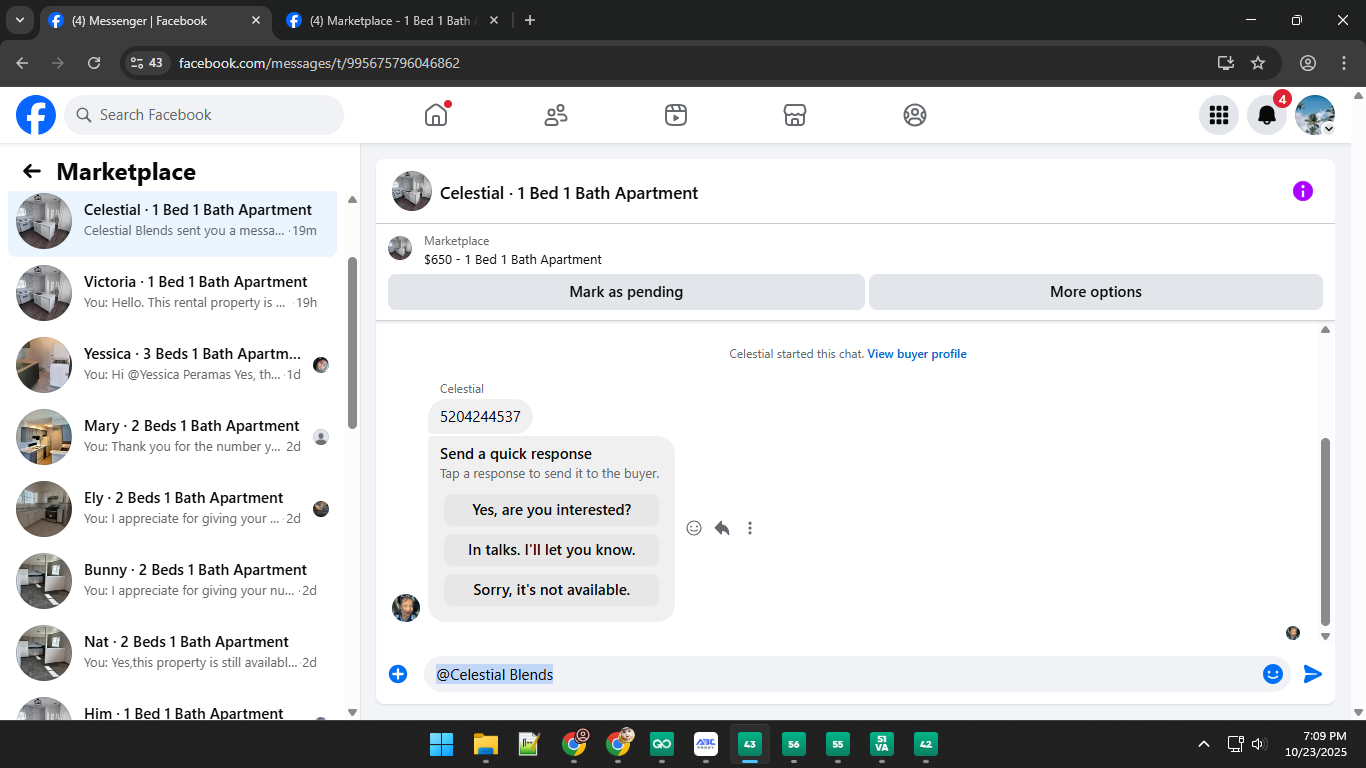
Task: Click Mark as pending button
Action: point(626,292)
